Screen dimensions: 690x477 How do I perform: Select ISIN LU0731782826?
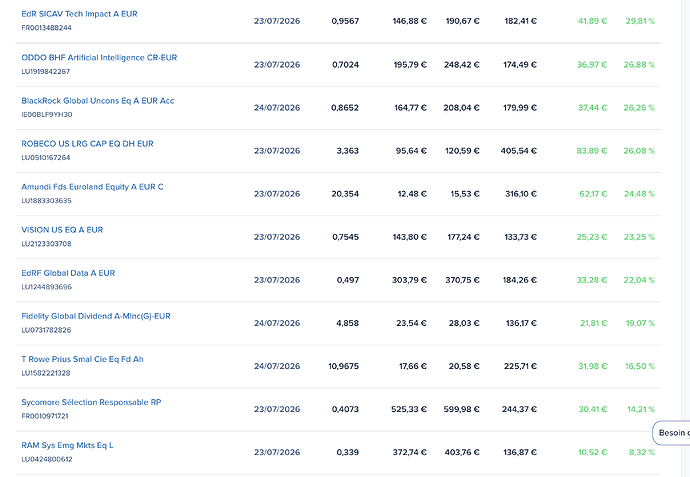[46, 330]
